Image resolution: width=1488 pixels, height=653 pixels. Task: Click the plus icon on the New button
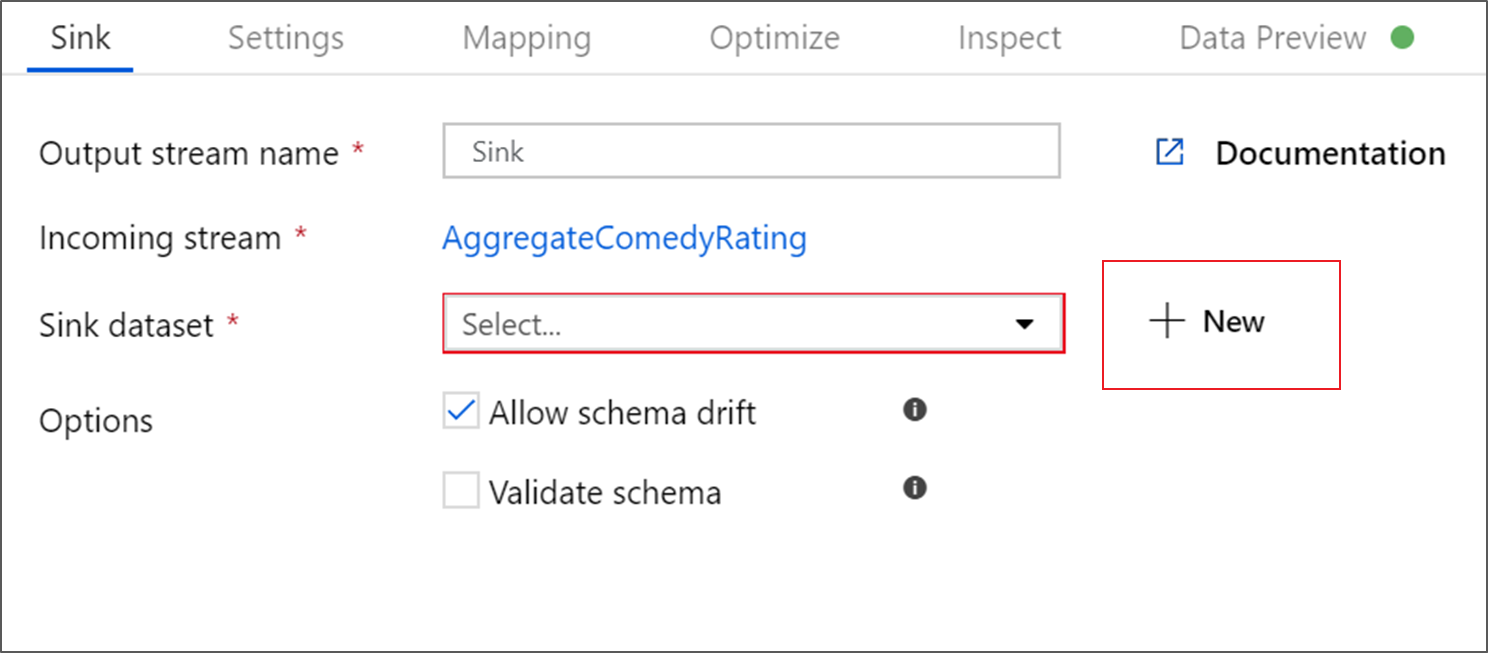click(x=1165, y=322)
